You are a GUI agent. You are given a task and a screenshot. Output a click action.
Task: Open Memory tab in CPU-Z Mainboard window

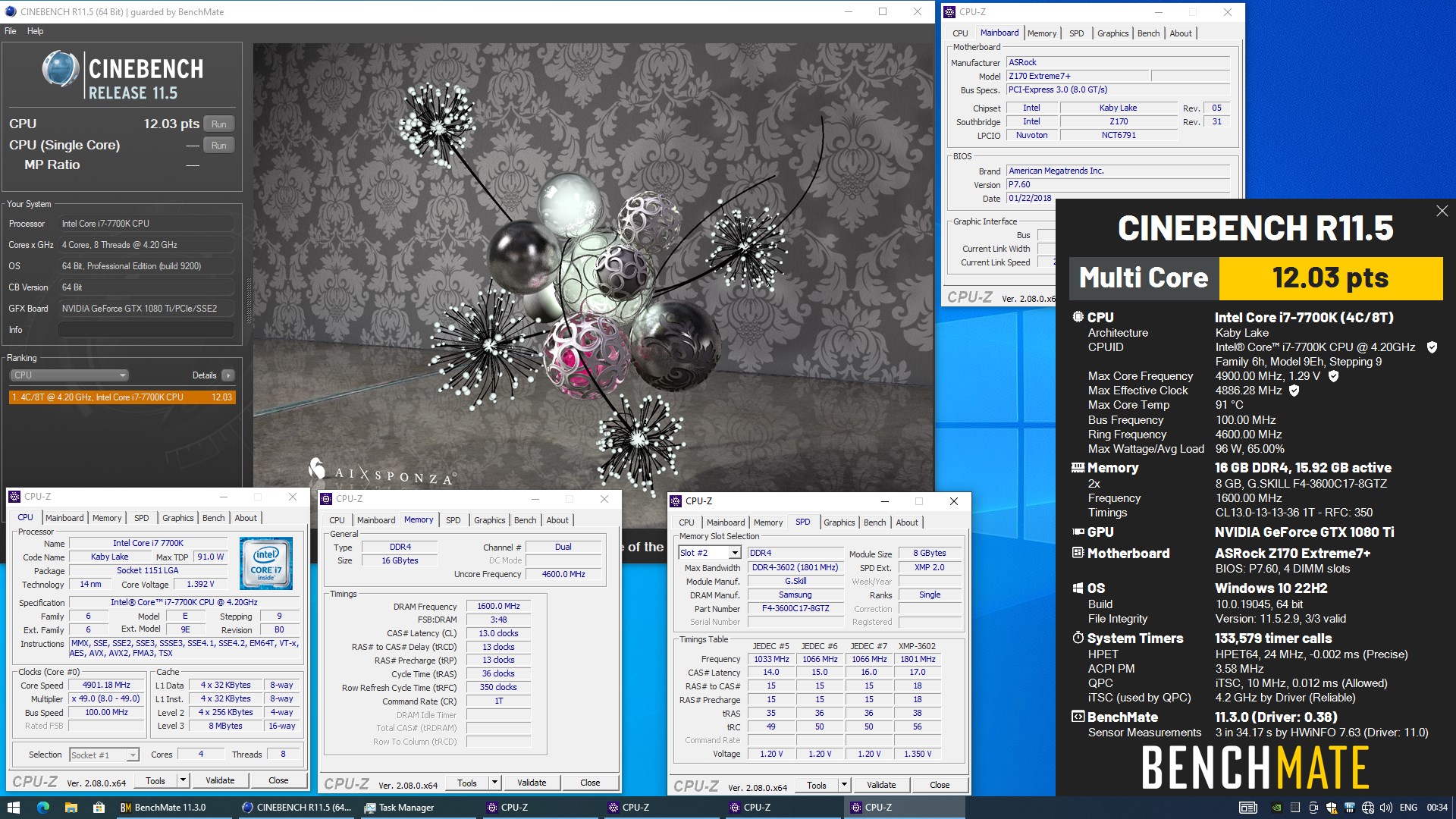pyautogui.click(x=1042, y=33)
